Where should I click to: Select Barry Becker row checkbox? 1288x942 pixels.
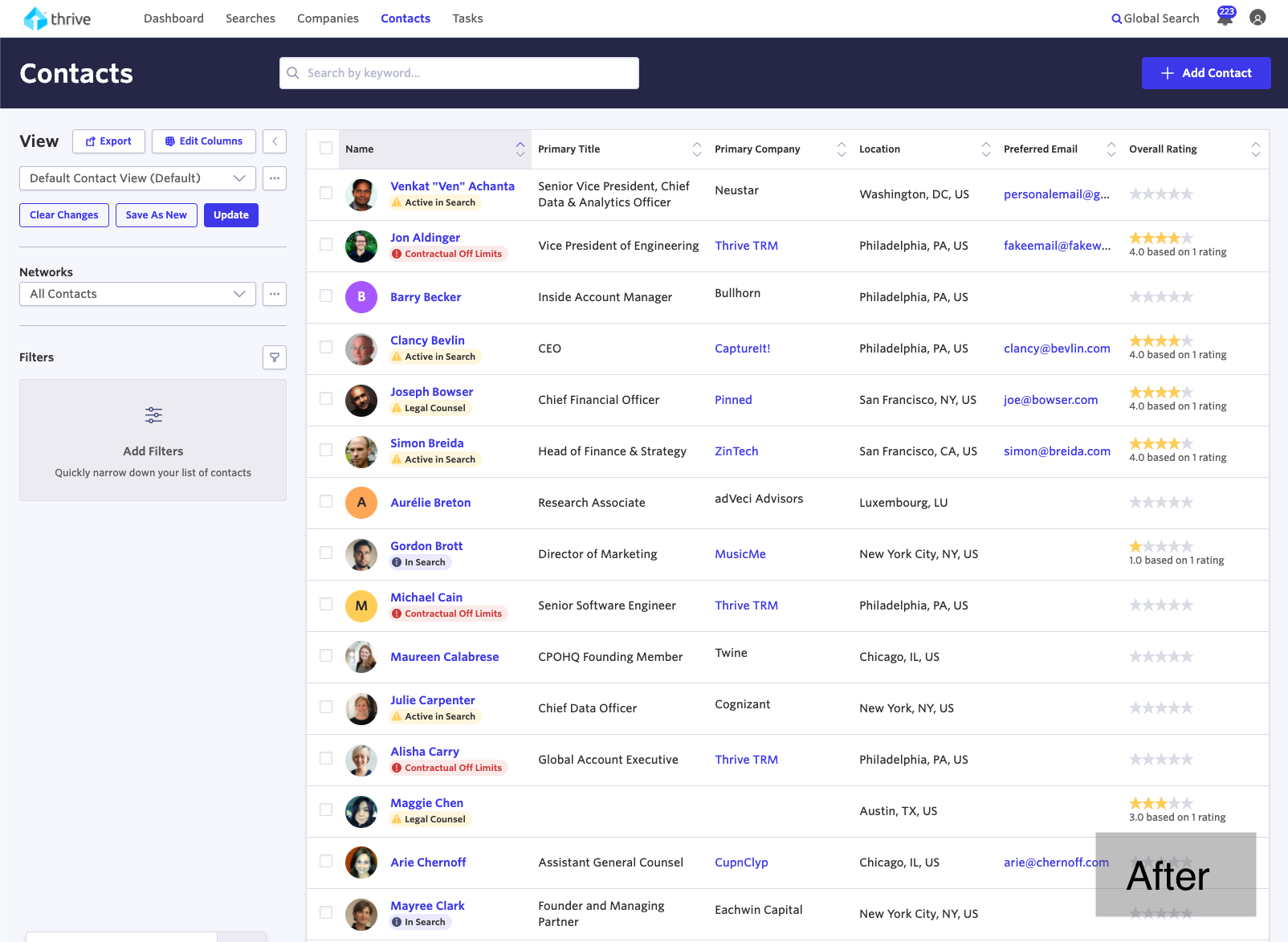326,296
